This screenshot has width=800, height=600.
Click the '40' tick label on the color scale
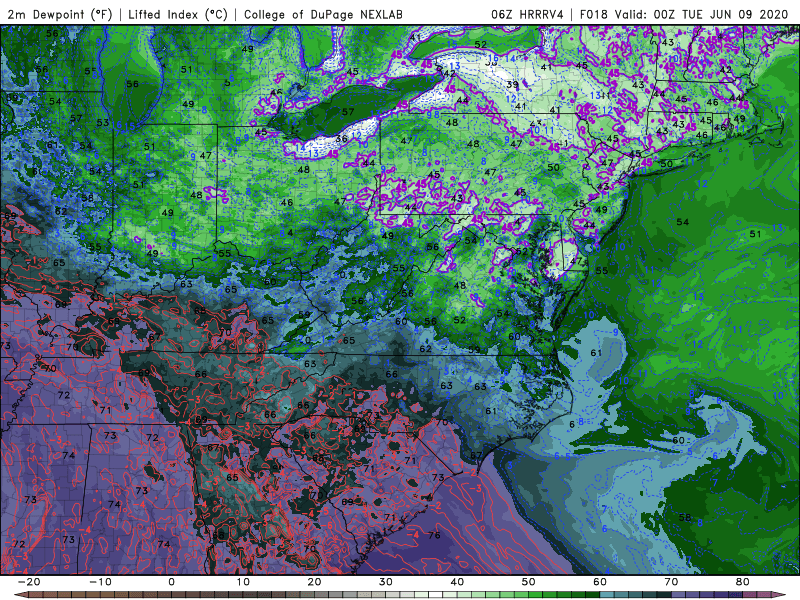click(457, 582)
